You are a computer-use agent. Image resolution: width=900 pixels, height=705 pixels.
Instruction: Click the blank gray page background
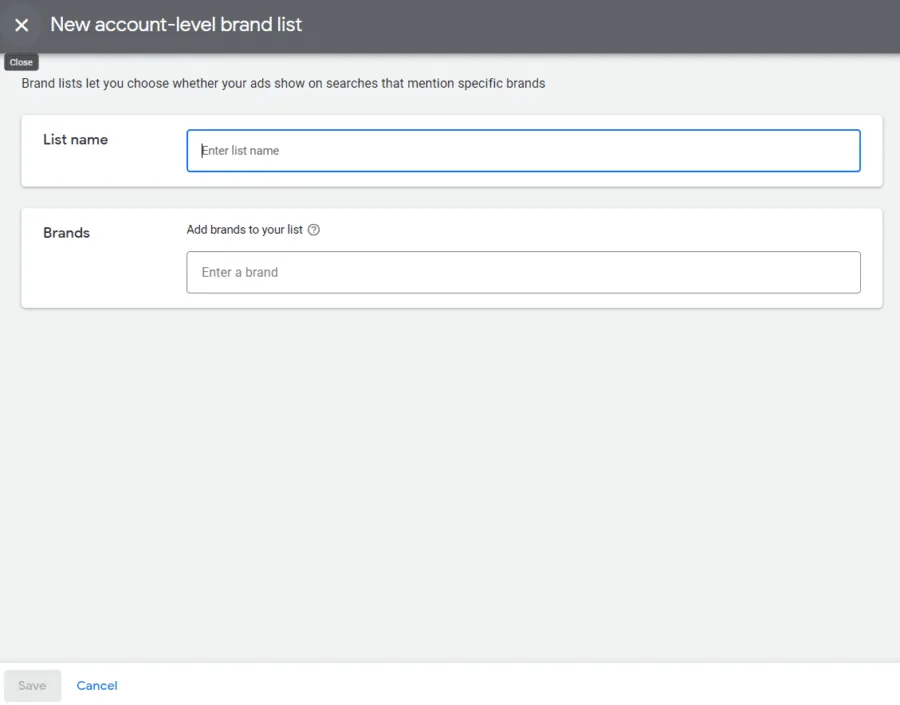tap(450, 480)
